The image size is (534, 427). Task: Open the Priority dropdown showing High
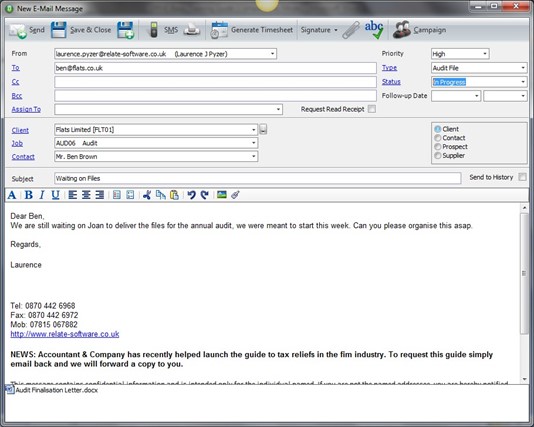[x=485, y=54]
